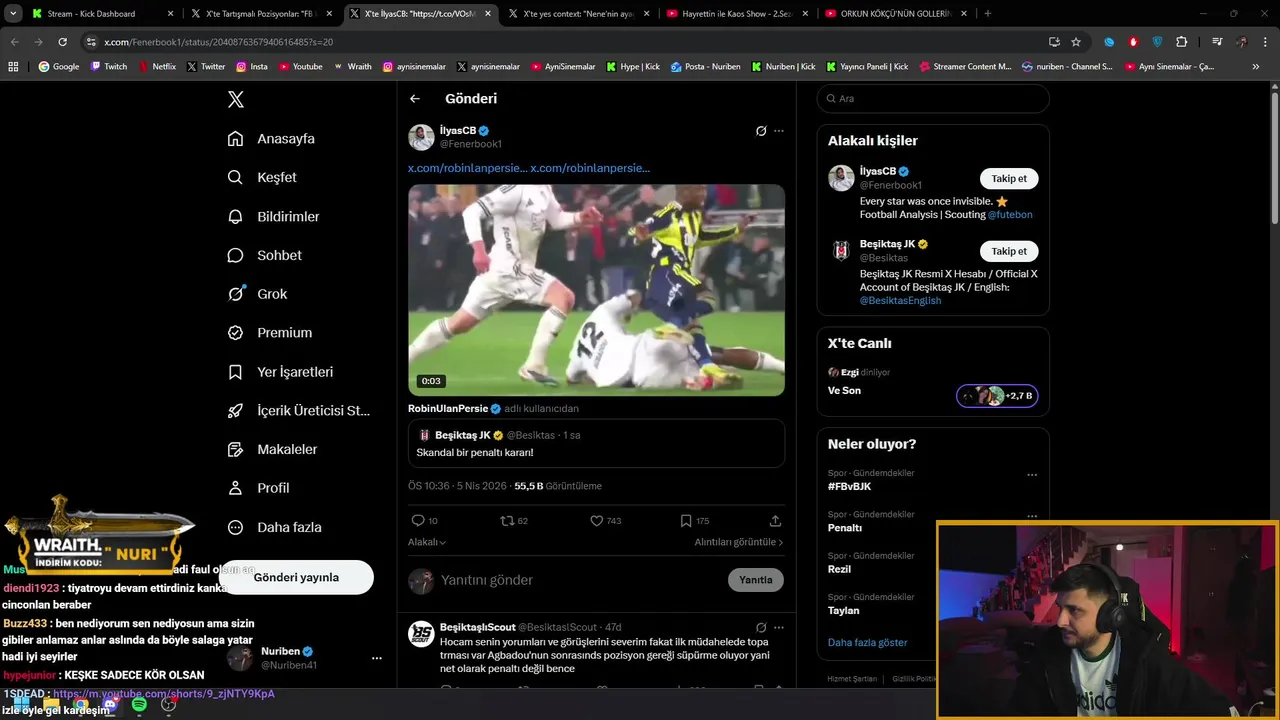Open Grok action on BeşiktaşlıScout's reply

coord(761,628)
